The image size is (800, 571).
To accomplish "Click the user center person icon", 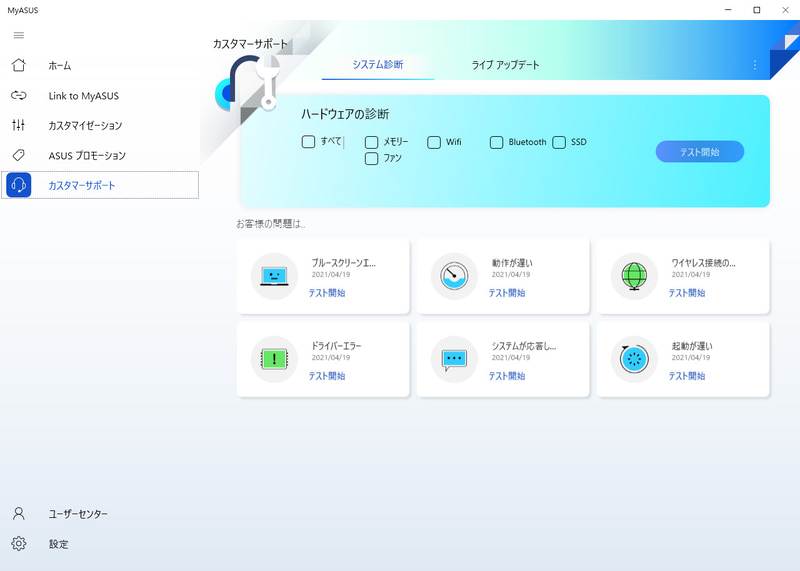I will point(19,513).
